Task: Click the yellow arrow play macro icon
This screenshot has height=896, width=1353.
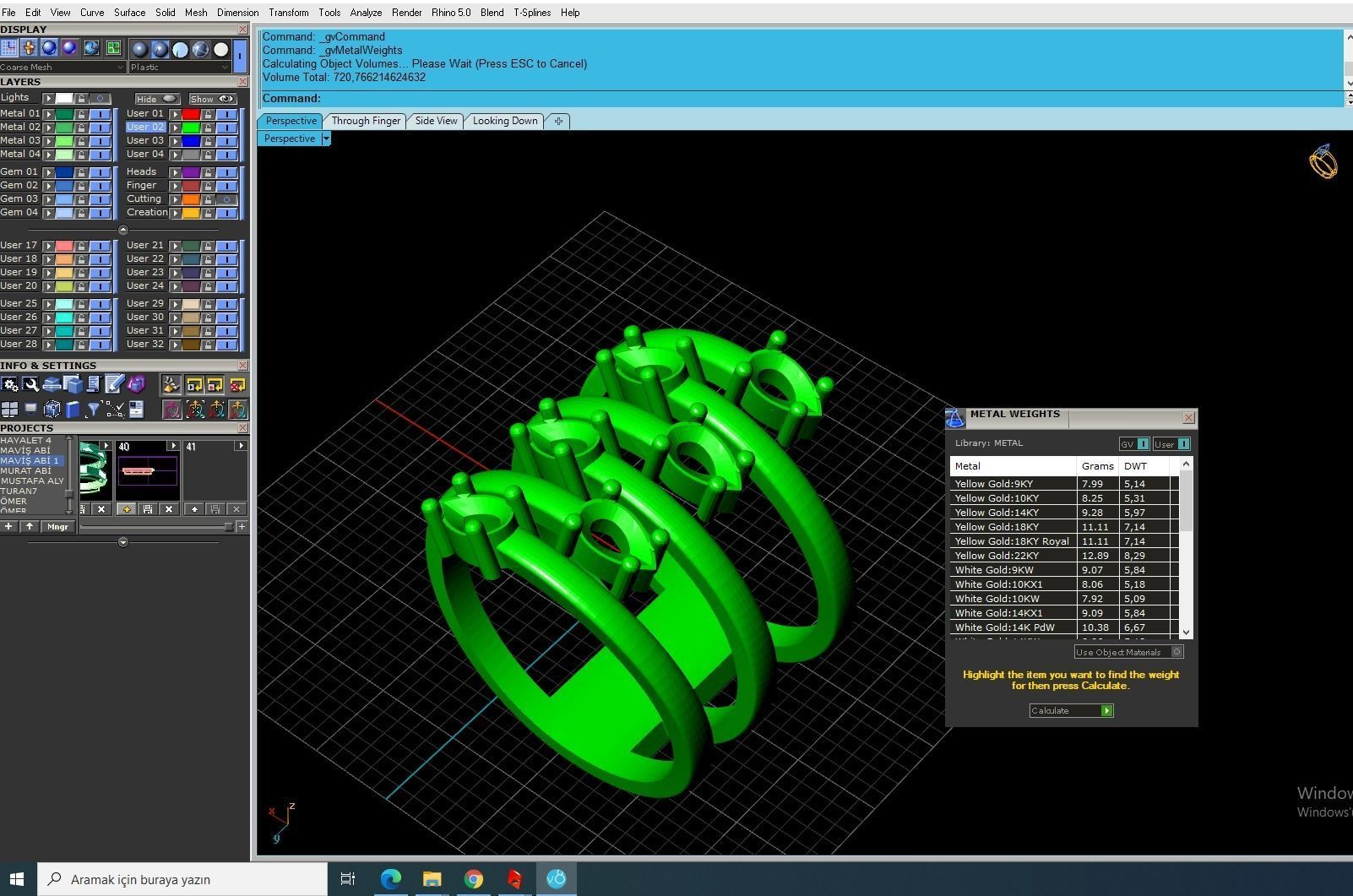Action: point(194,385)
